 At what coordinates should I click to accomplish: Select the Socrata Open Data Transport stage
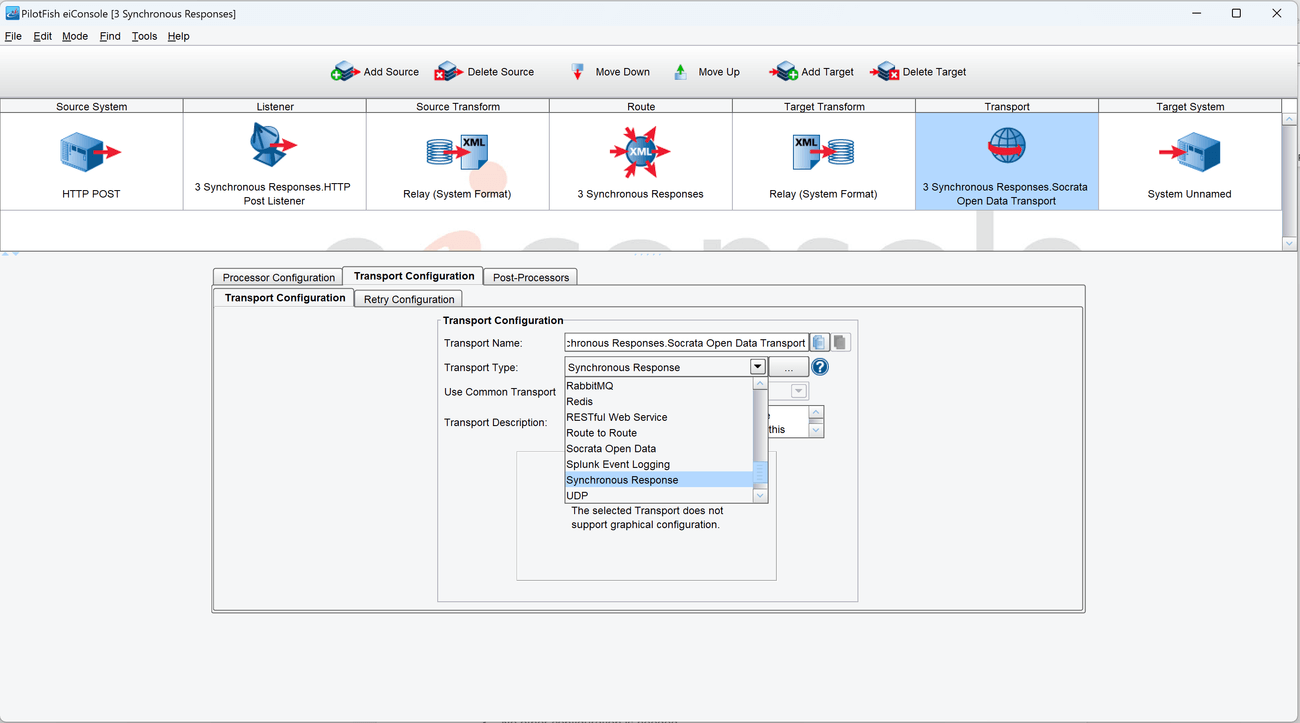point(1006,161)
